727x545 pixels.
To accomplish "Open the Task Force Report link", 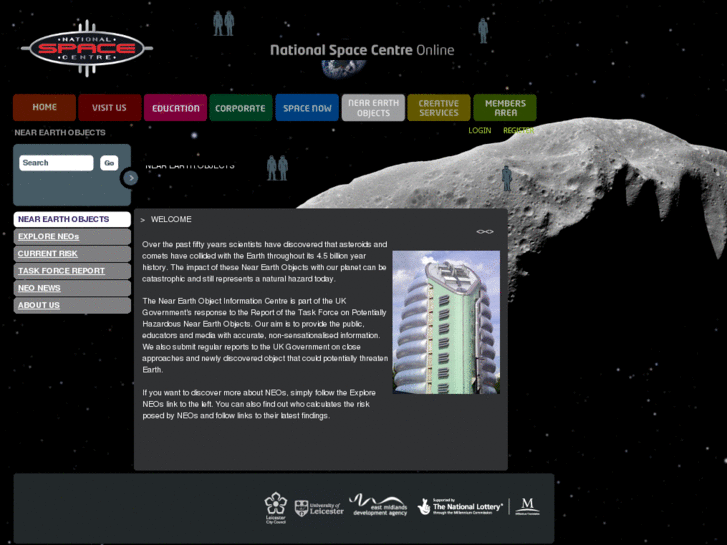I will click(x=72, y=271).
